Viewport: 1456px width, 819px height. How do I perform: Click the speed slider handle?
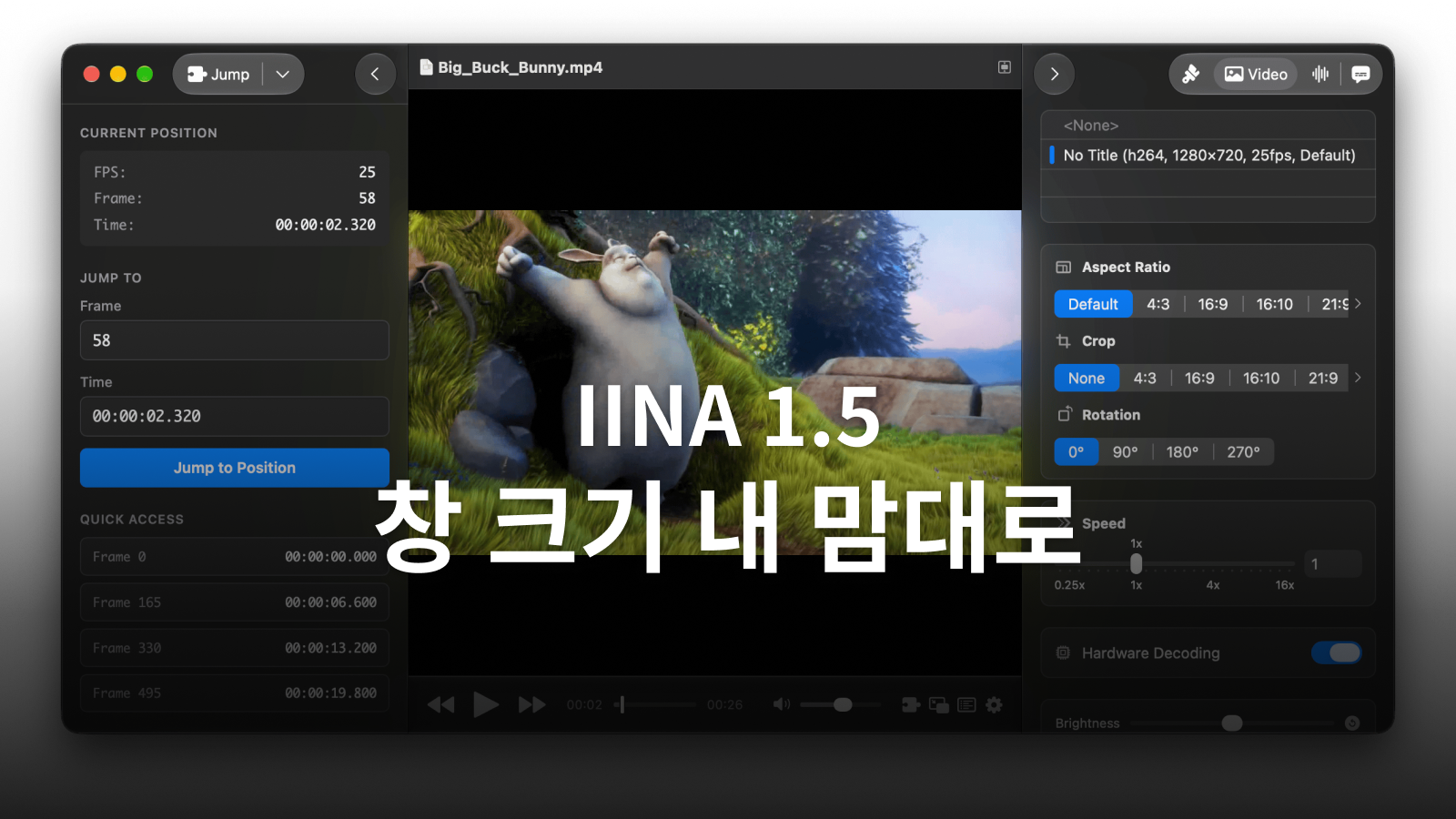[x=1136, y=564]
